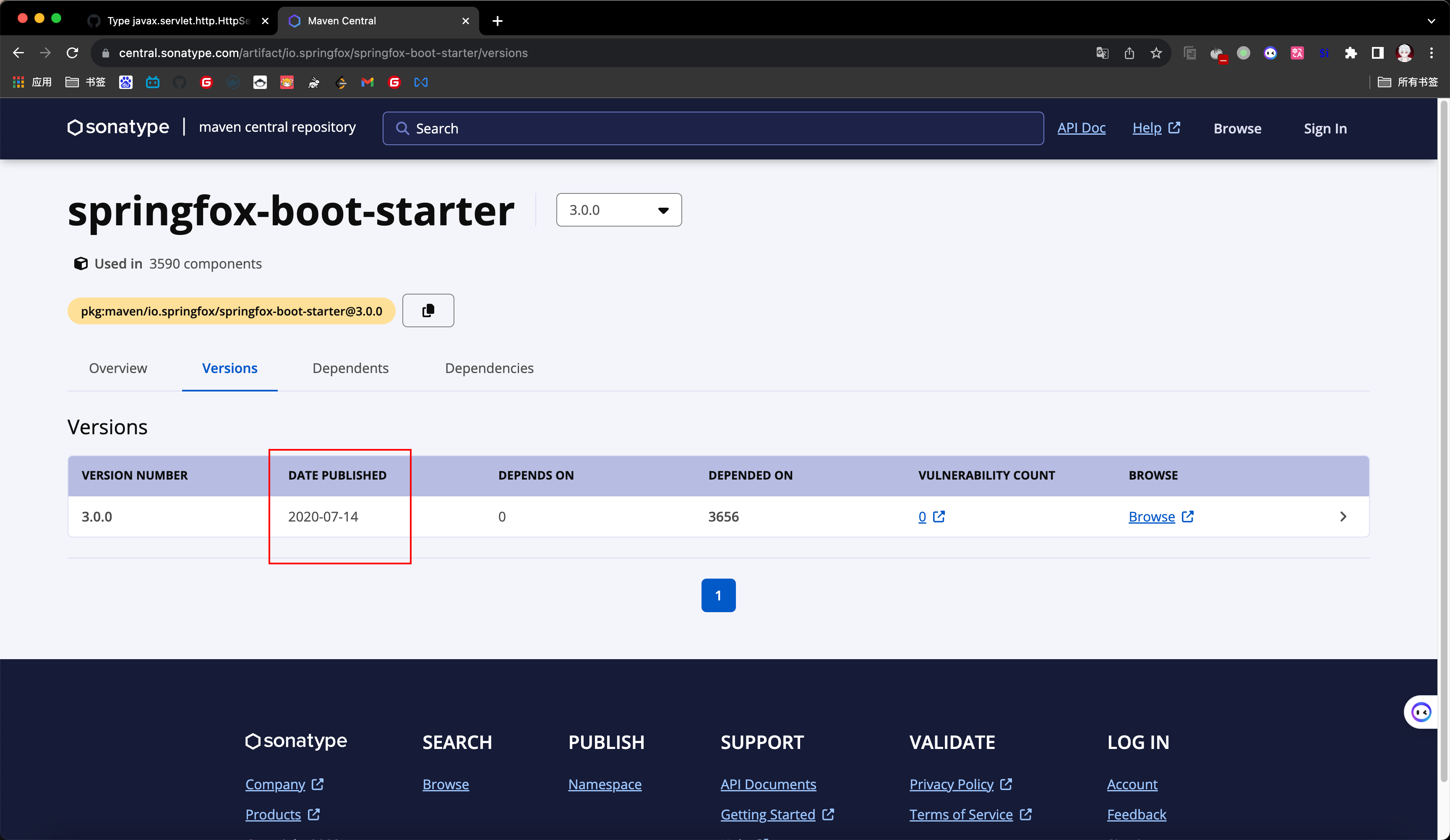Bookmark this page with the star icon
1450x840 pixels.
coord(1156,52)
